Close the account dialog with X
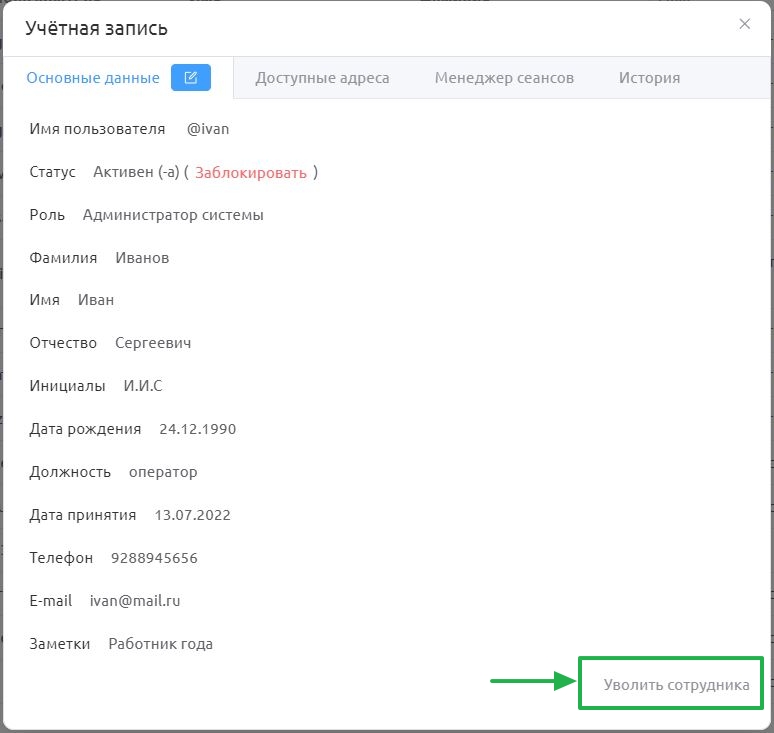 point(744,24)
